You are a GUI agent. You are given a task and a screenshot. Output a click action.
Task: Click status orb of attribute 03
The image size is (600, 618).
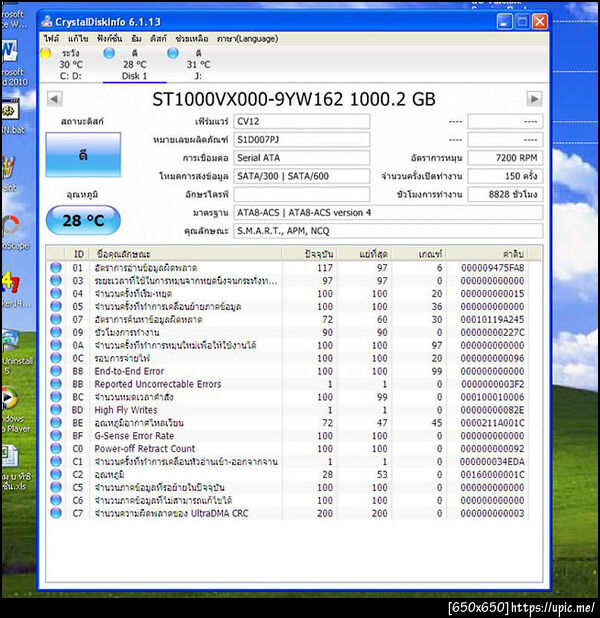[x=56, y=281]
